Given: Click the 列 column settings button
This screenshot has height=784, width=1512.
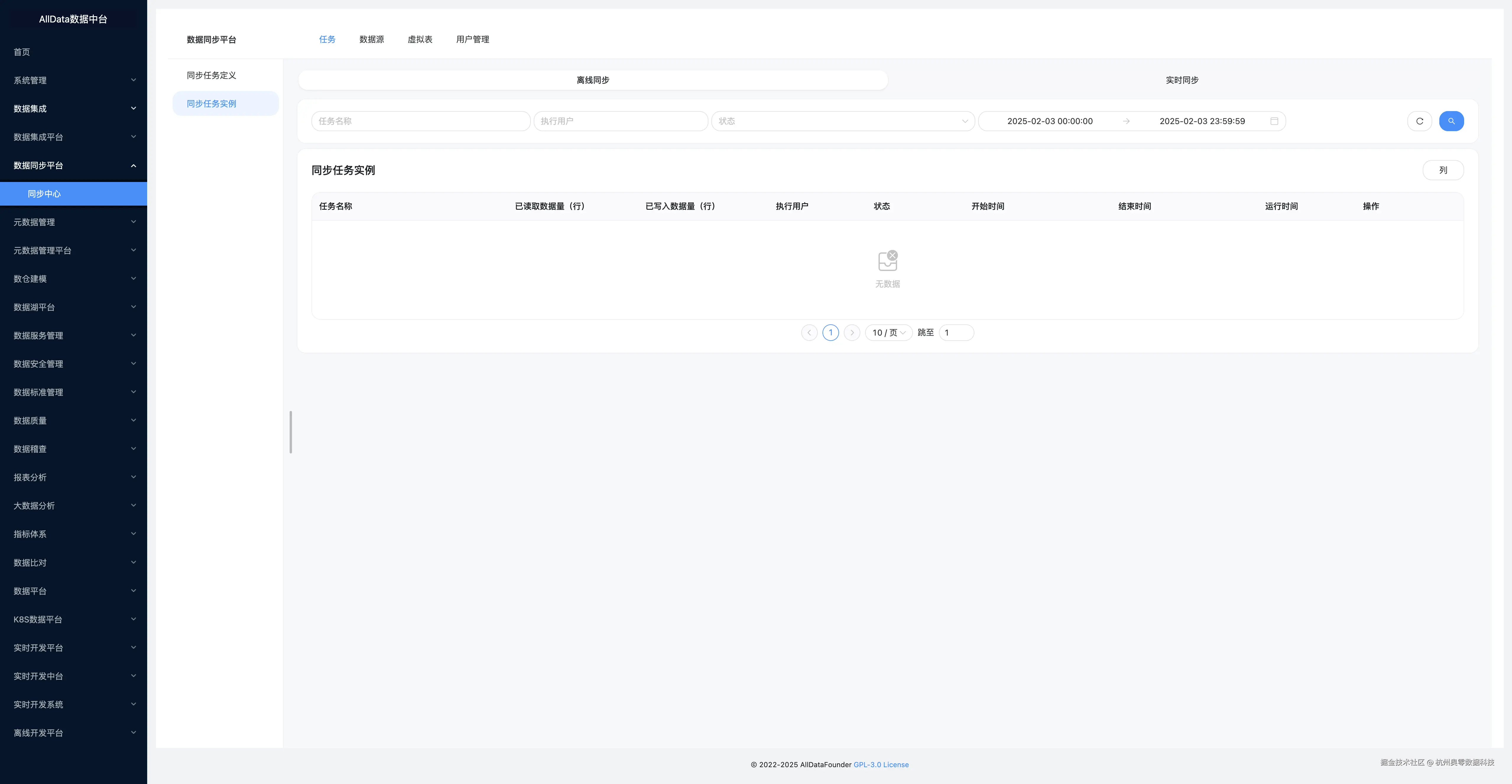Looking at the screenshot, I should [1443, 170].
